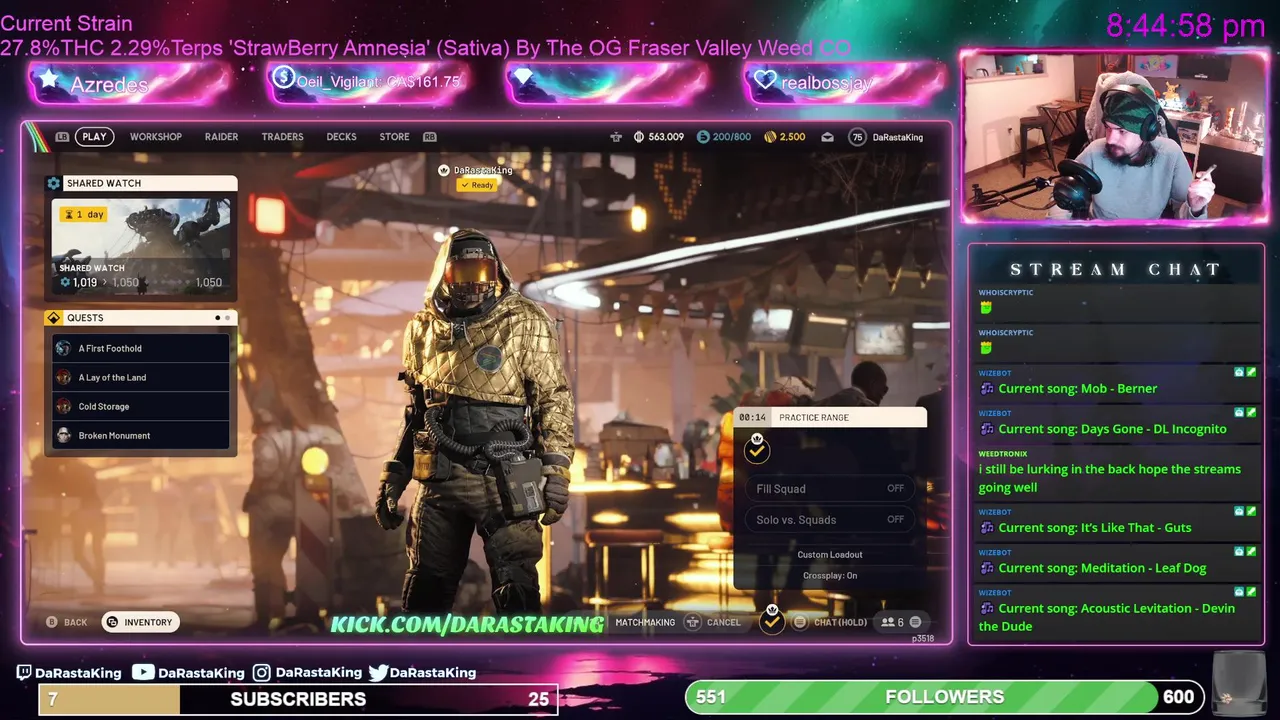Click the active white Quests page indicator dot
This screenshot has width=1280, height=720.
(x=218, y=318)
